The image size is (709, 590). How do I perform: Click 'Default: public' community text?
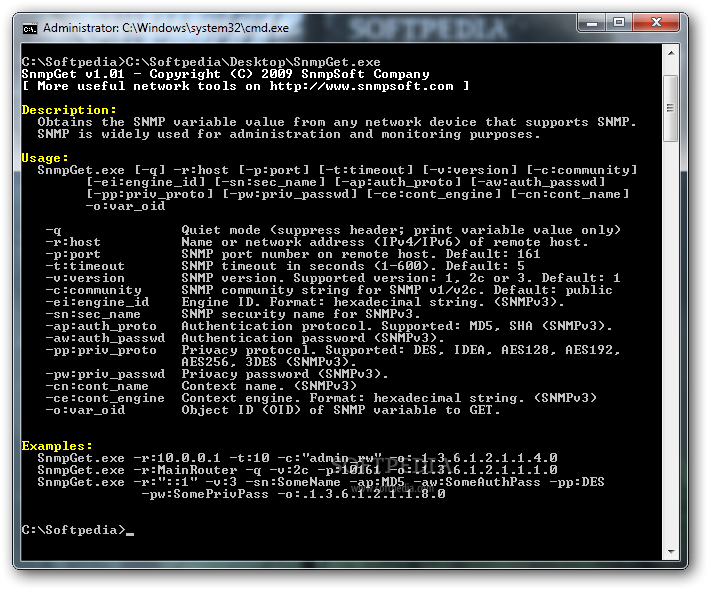tap(553, 290)
